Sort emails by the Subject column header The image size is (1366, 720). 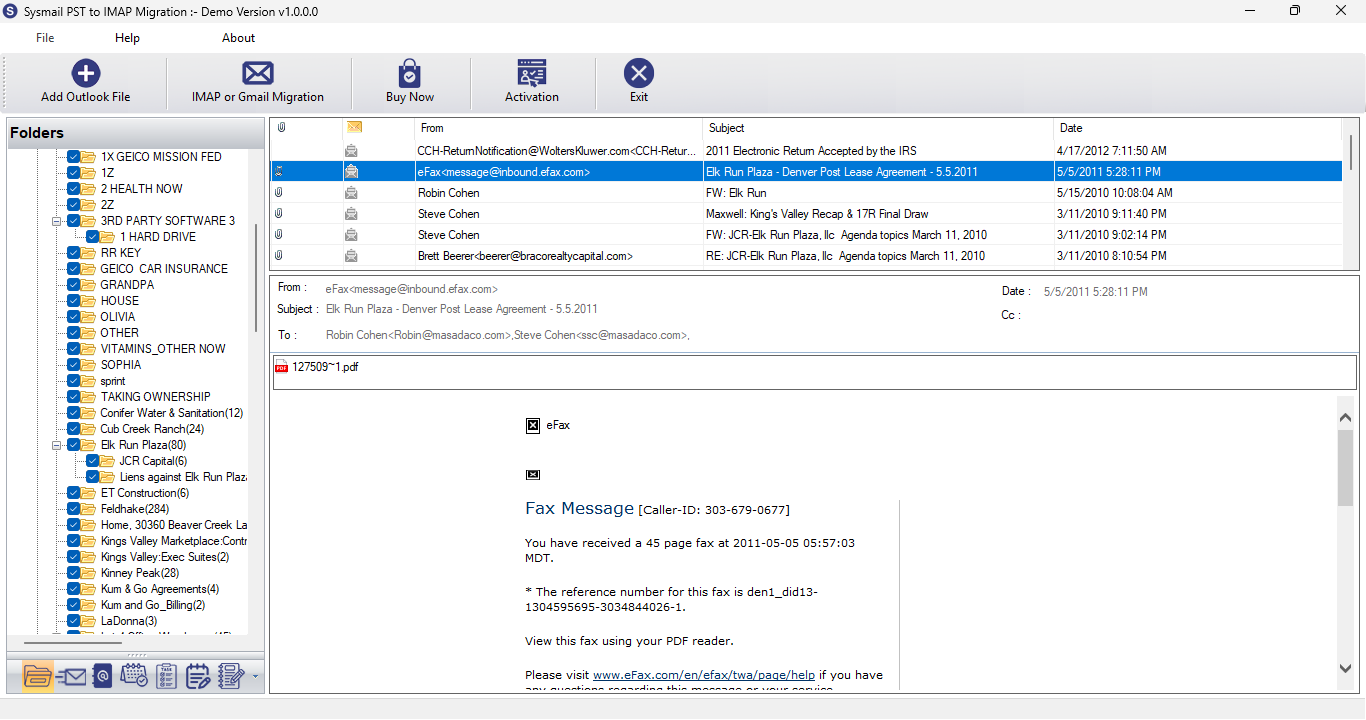click(879, 128)
